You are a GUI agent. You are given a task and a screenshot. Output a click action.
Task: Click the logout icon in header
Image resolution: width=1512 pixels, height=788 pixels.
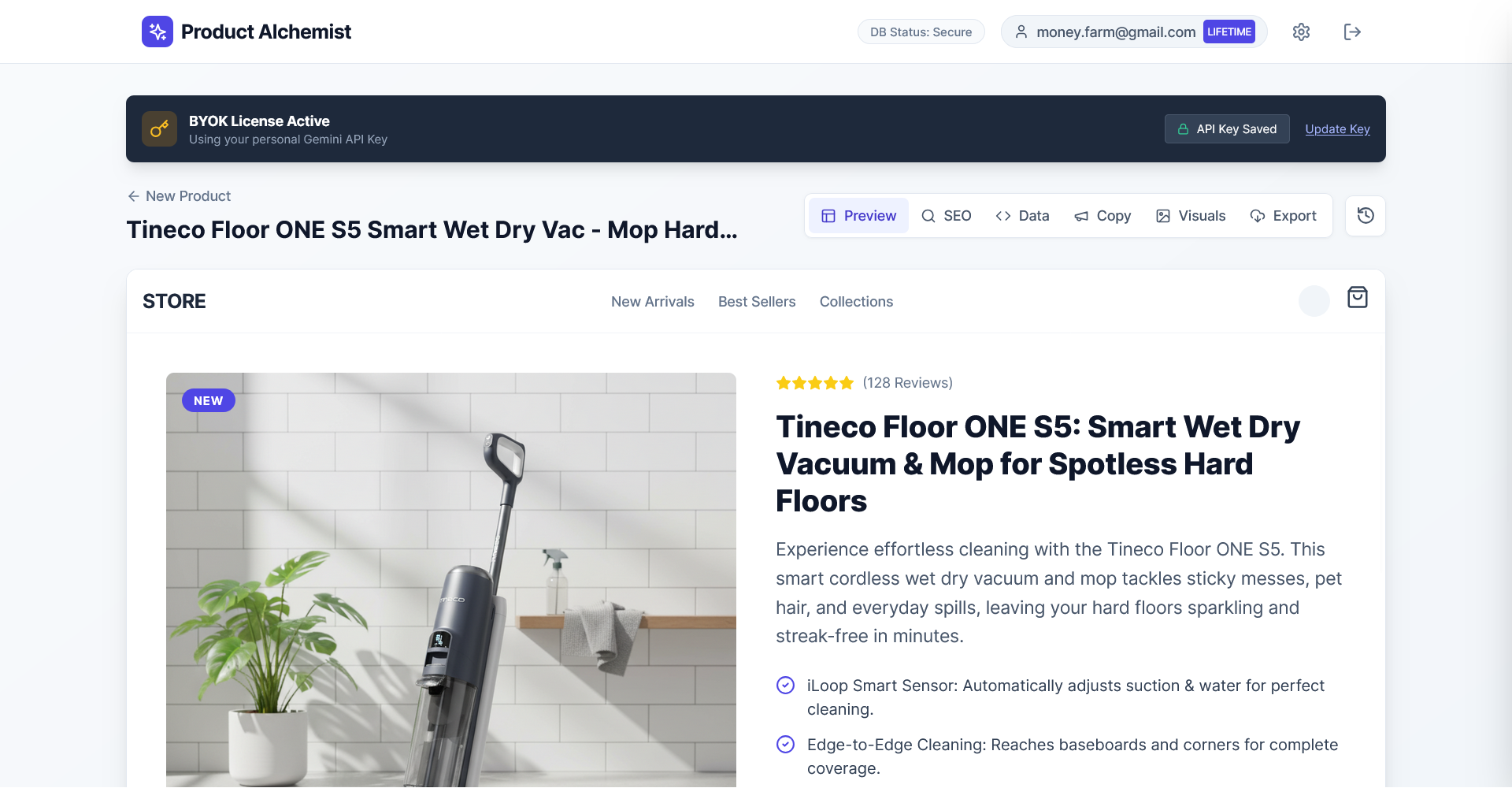click(x=1352, y=32)
